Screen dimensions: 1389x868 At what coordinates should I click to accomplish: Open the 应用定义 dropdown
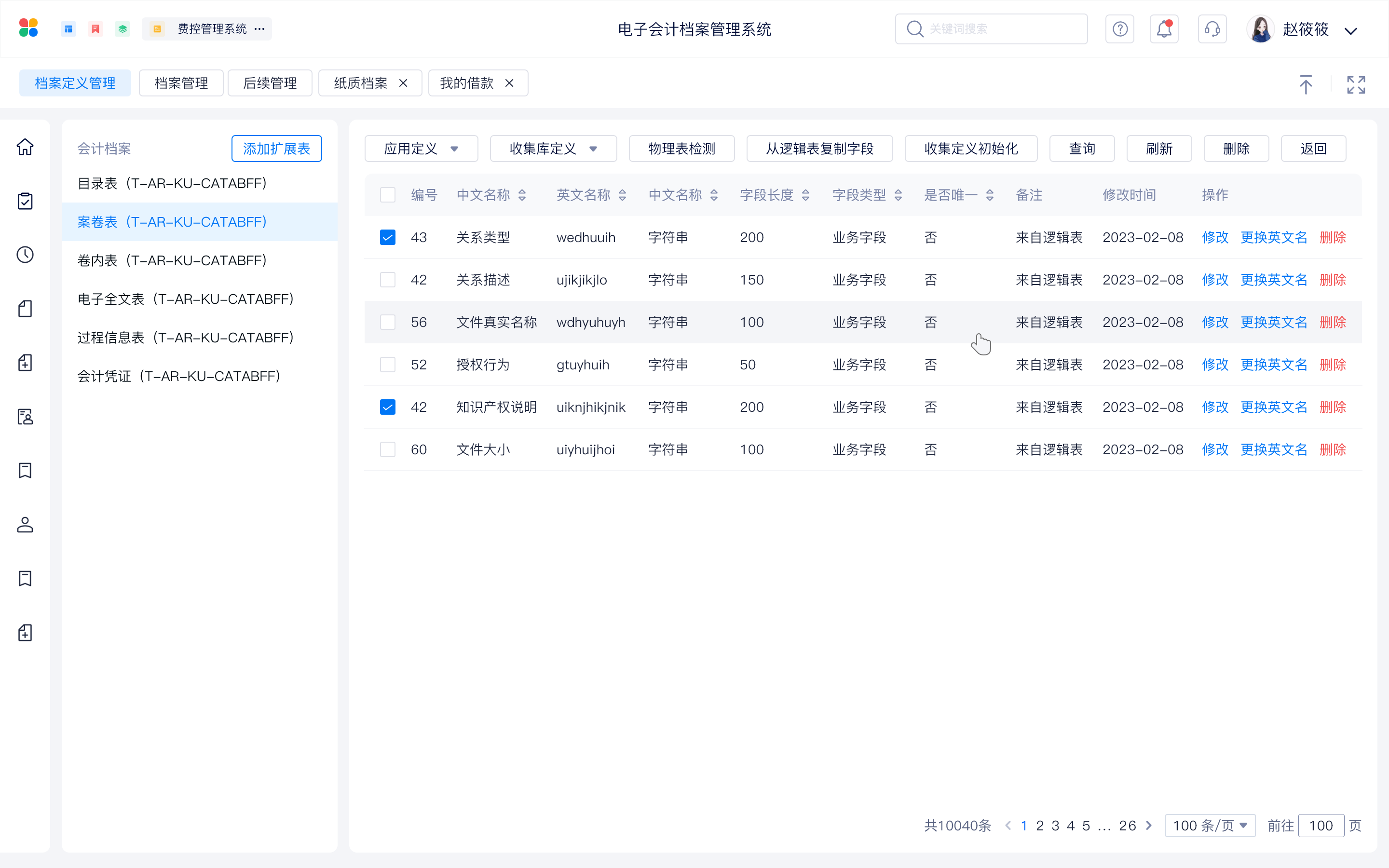click(x=422, y=149)
